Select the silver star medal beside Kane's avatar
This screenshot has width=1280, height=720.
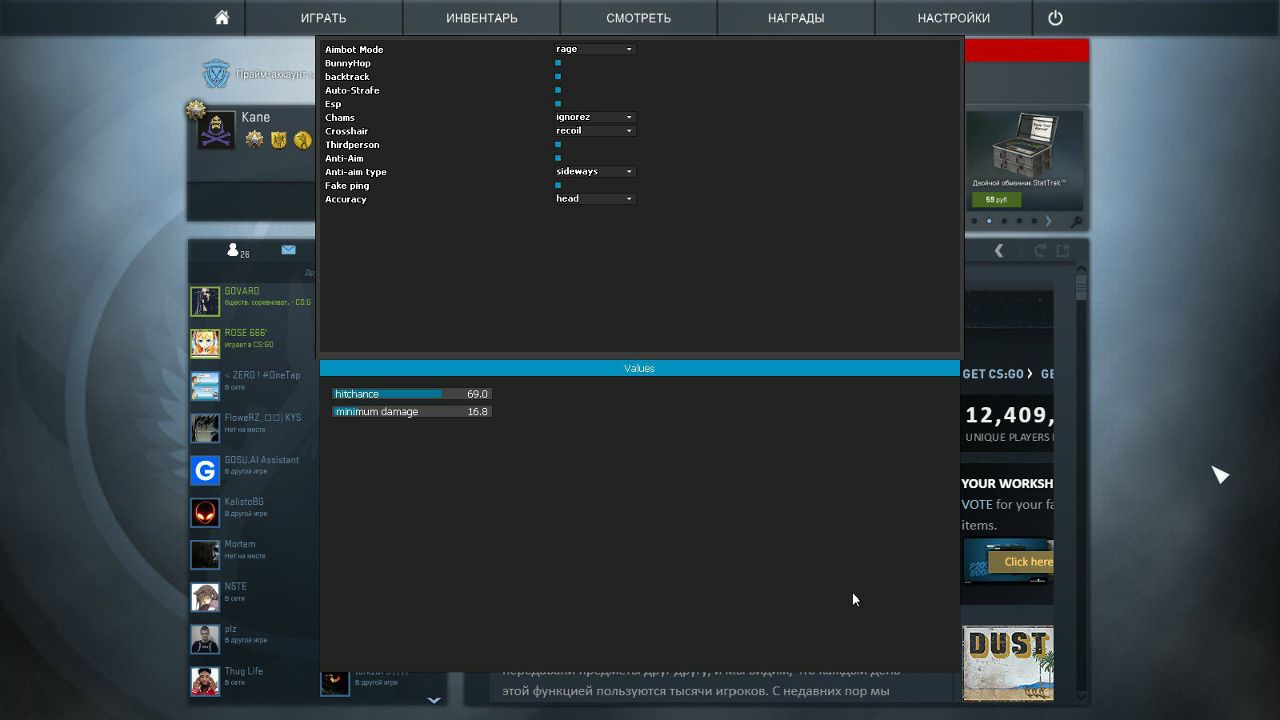coord(255,140)
